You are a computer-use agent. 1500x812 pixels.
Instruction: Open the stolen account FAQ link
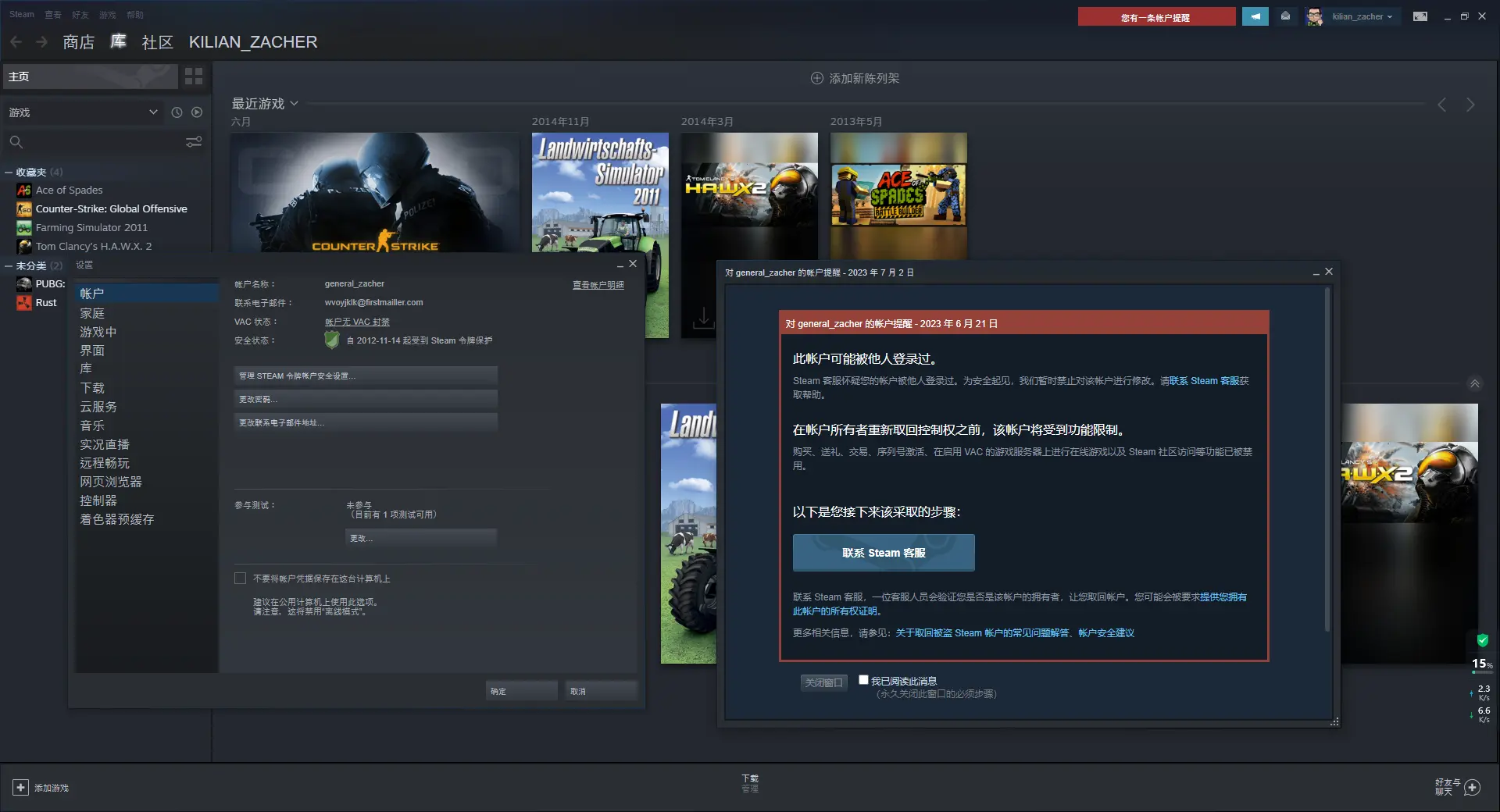pos(982,633)
